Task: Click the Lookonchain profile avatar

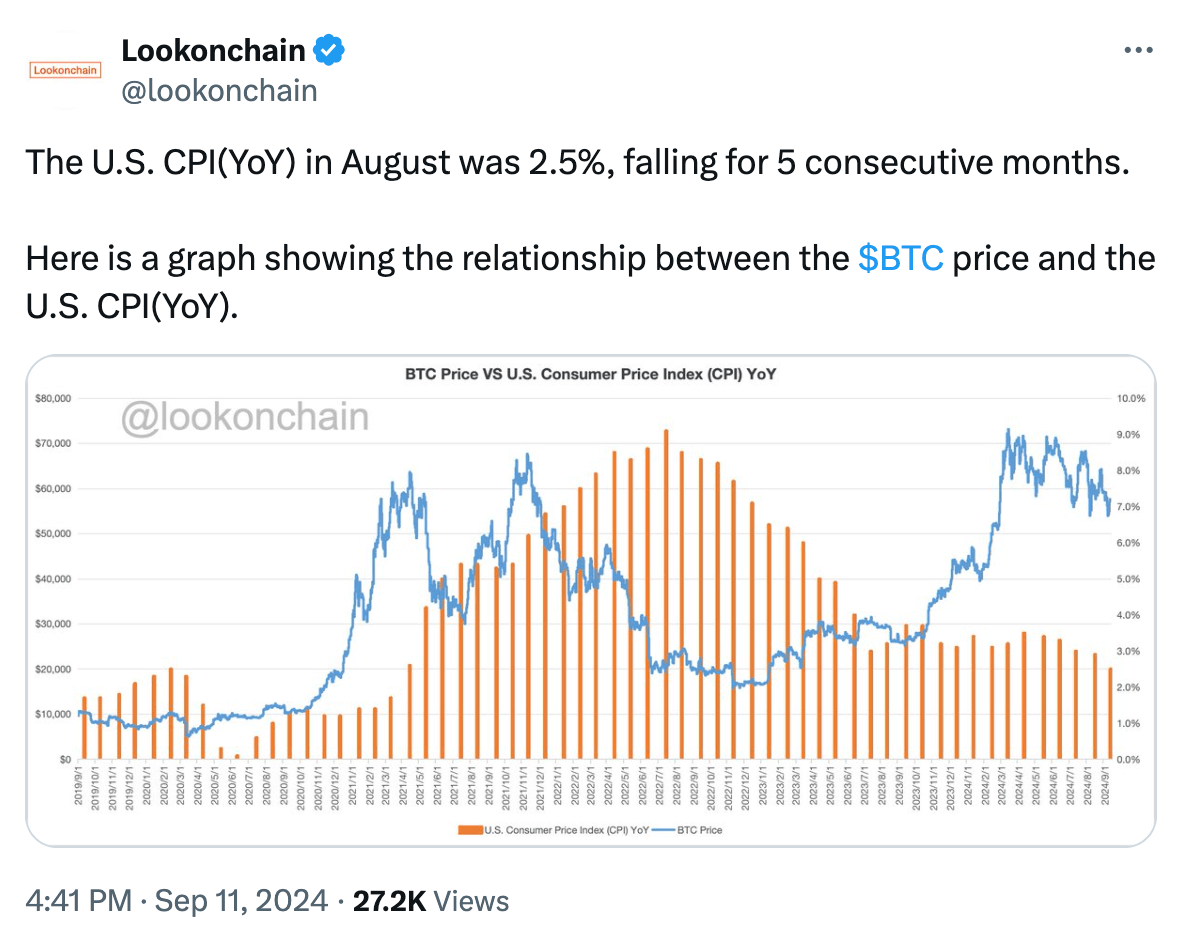Action: coord(64,68)
